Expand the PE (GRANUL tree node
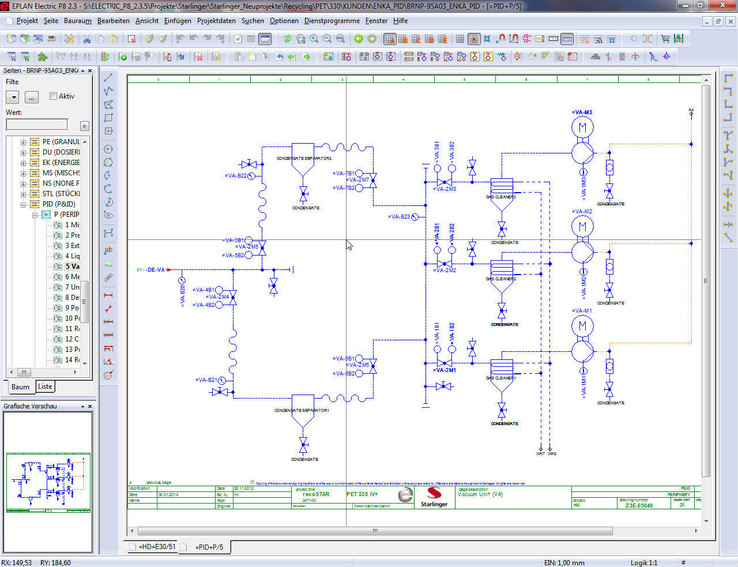 (22, 143)
